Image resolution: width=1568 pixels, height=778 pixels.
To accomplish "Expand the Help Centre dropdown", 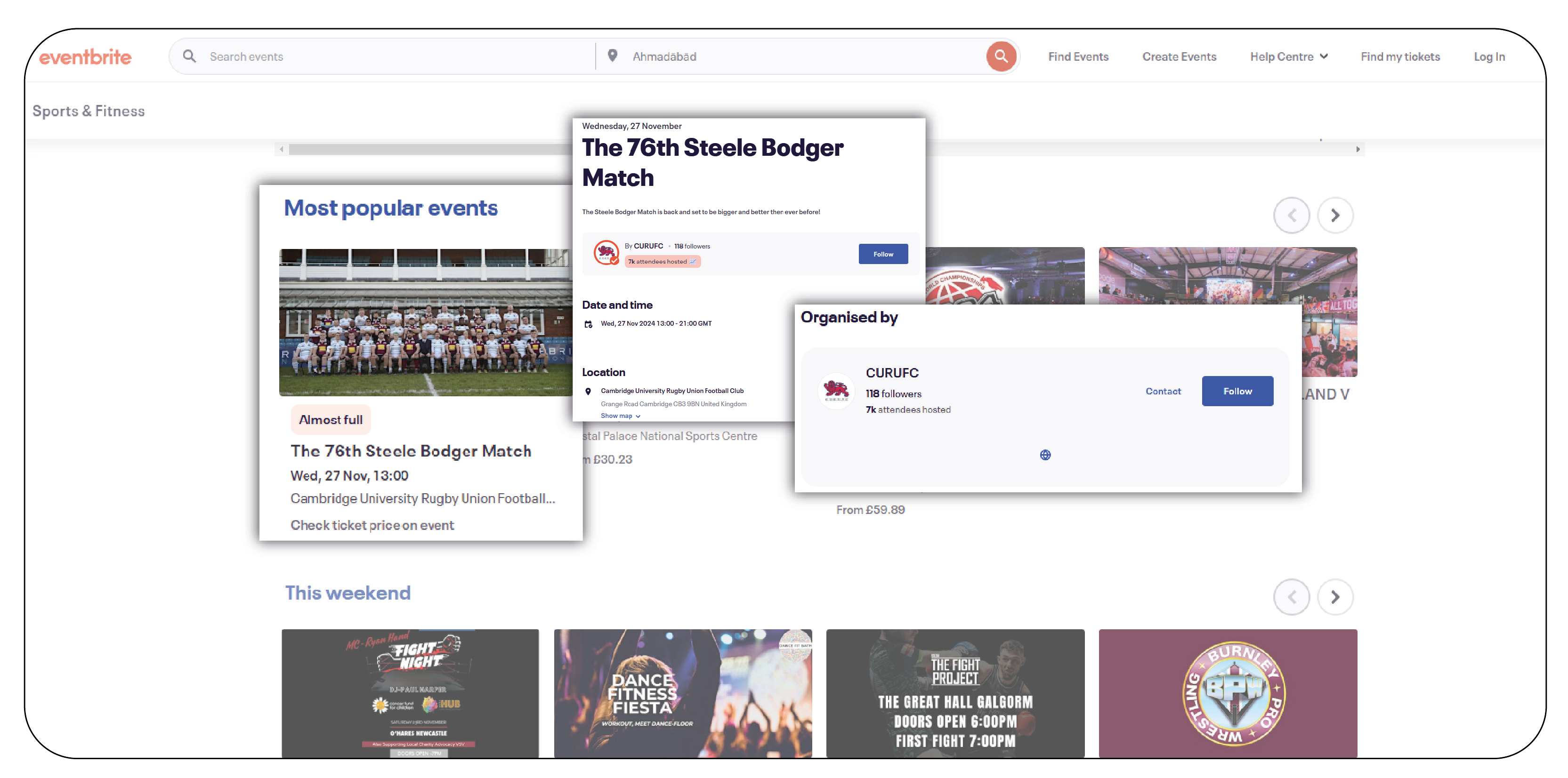I will 1289,56.
